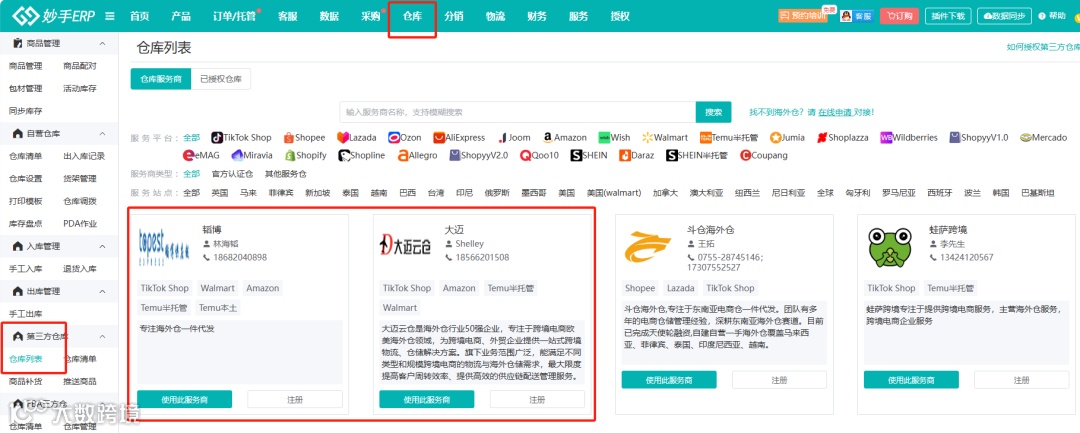Collapse the 商品管理 sidebar section
1080x433 pixels.
pos(103,43)
